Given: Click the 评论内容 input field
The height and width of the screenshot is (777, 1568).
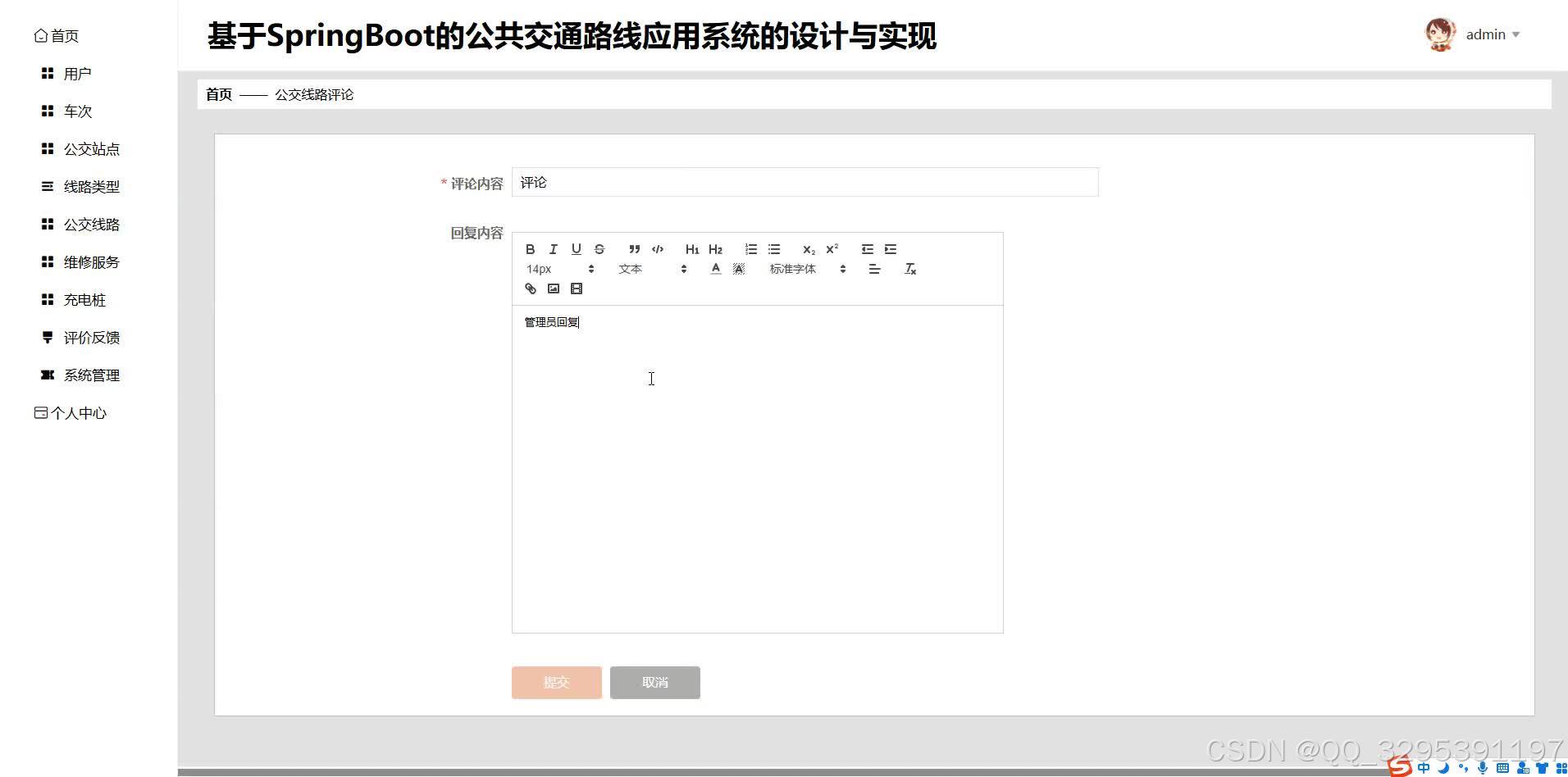Looking at the screenshot, I should coord(804,182).
